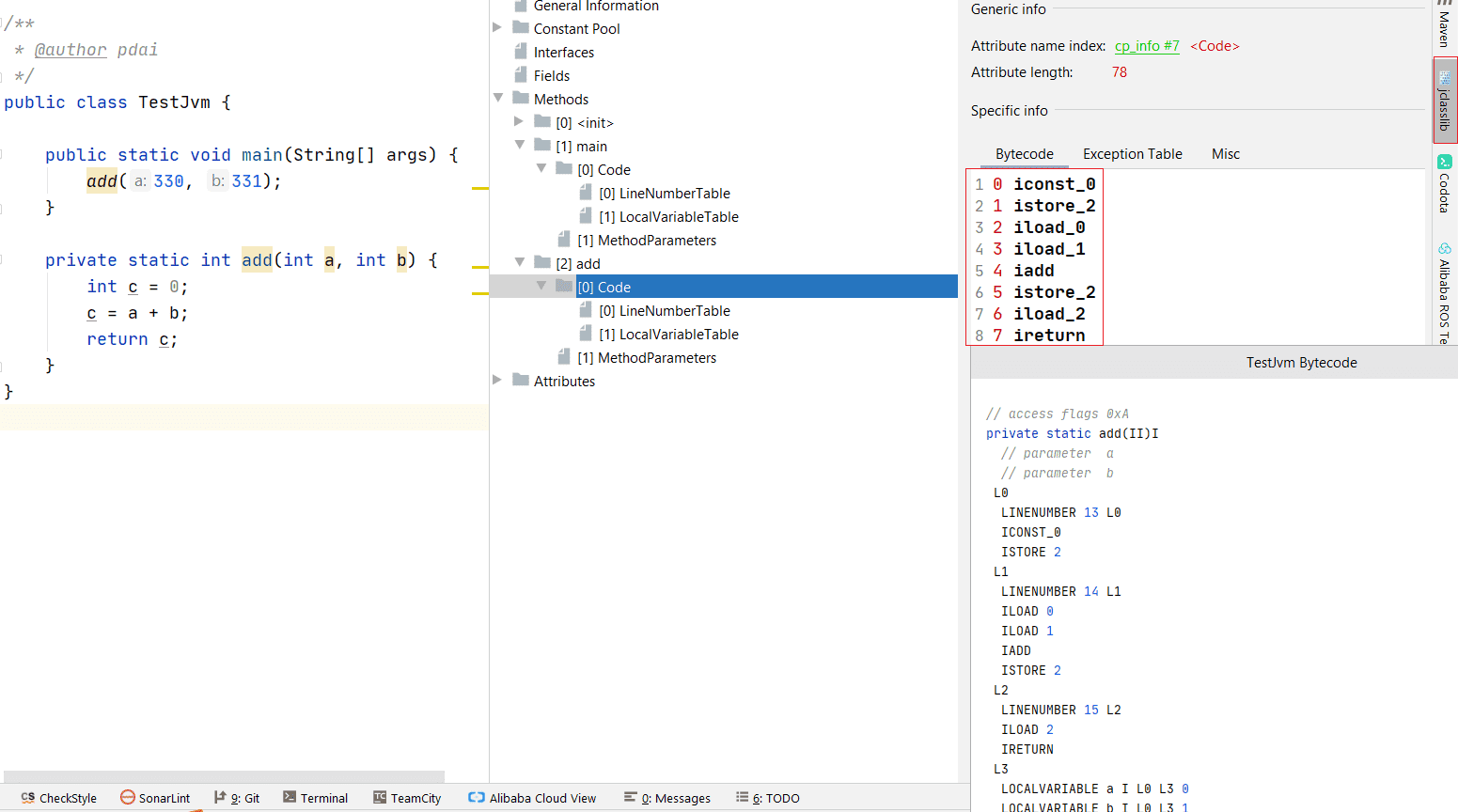Viewport: 1458px width, 812px height.
Task: Expand the <init> method node
Action: pyautogui.click(x=519, y=122)
